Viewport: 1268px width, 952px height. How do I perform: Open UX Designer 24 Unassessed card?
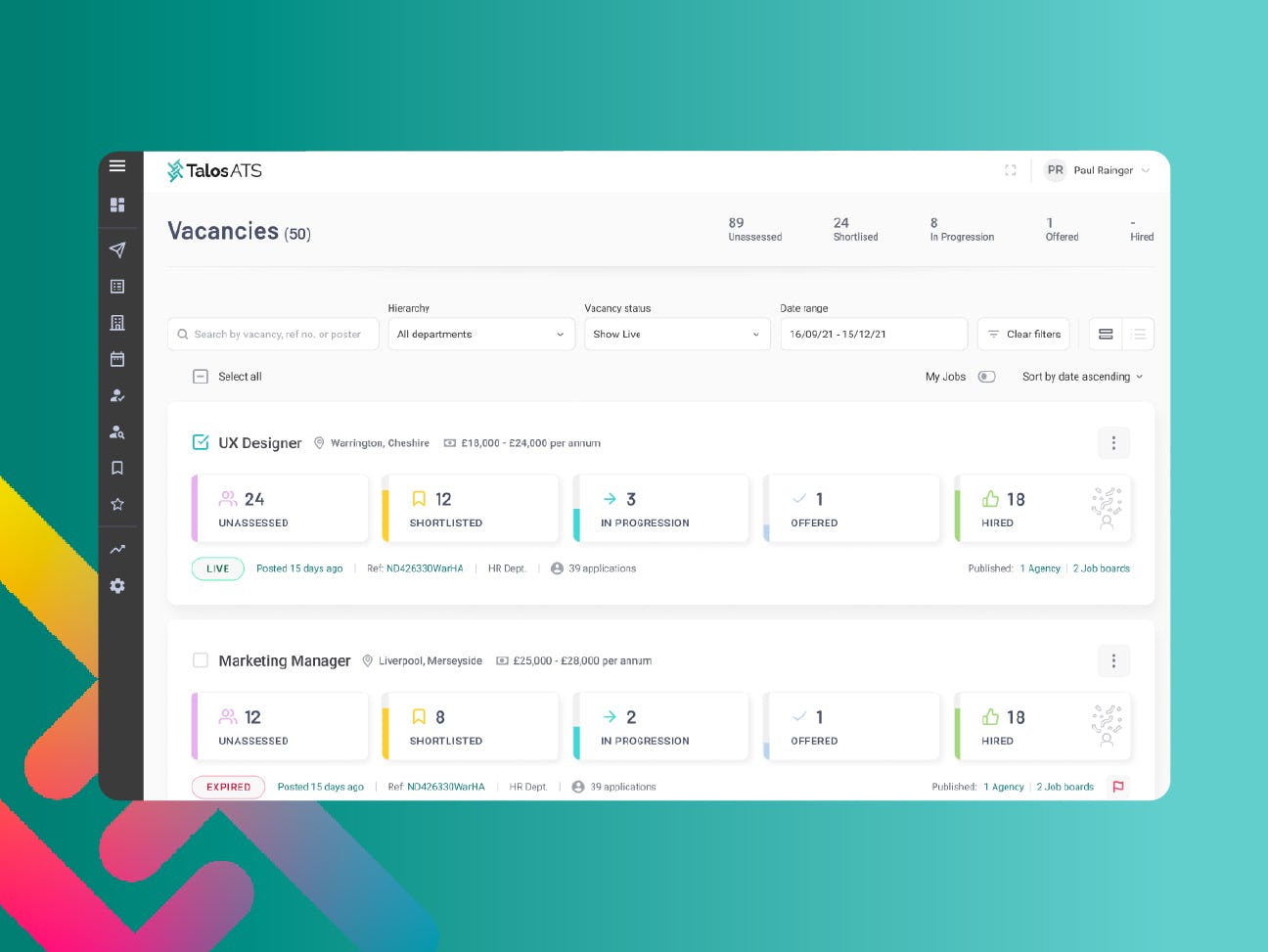coord(280,509)
